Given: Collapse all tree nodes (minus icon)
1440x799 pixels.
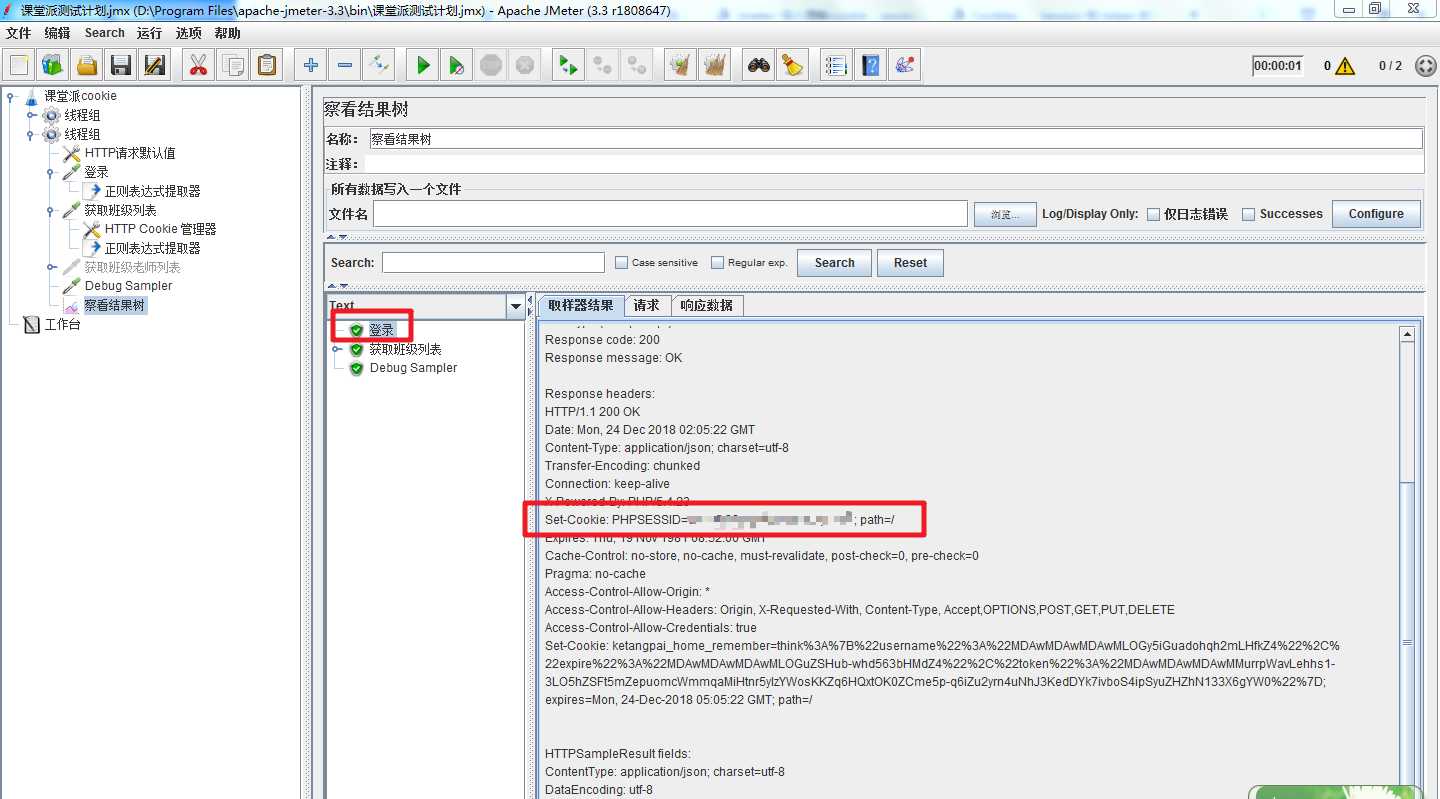Looking at the screenshot, I should click(345, 65).
